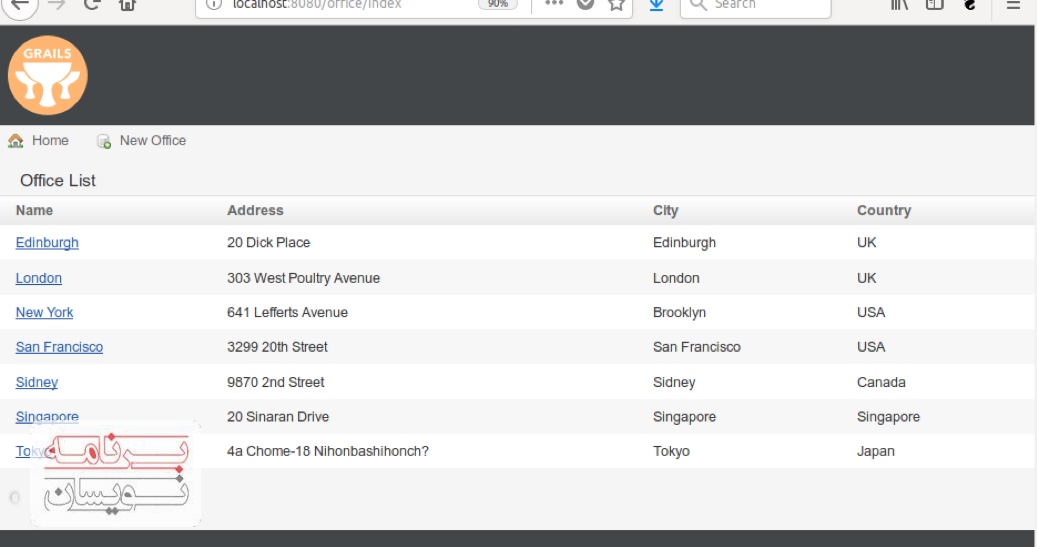Screen dimensions: 1037x547
Task: Click the New Office add icon
Action: tap(104, 141)
